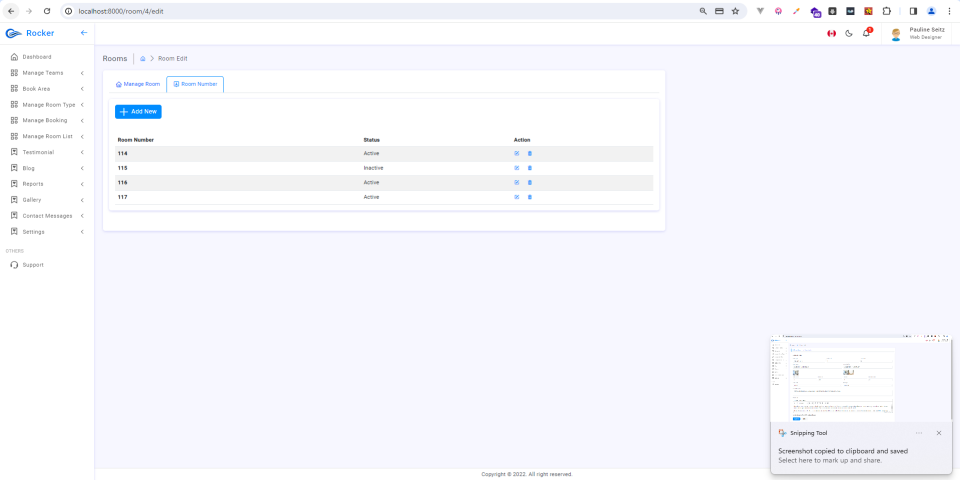This screenshot has height=480, width=960.
Task: Toggle dark mode moon icon
Action: click(849, 34)
